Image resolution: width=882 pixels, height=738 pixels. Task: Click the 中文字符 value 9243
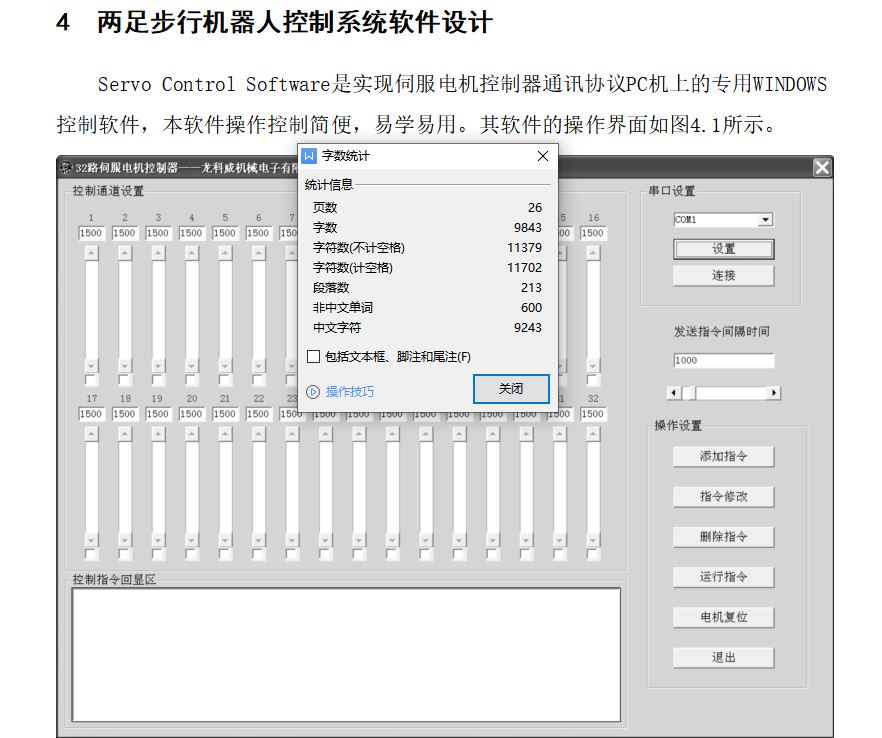tap(528, 328)
